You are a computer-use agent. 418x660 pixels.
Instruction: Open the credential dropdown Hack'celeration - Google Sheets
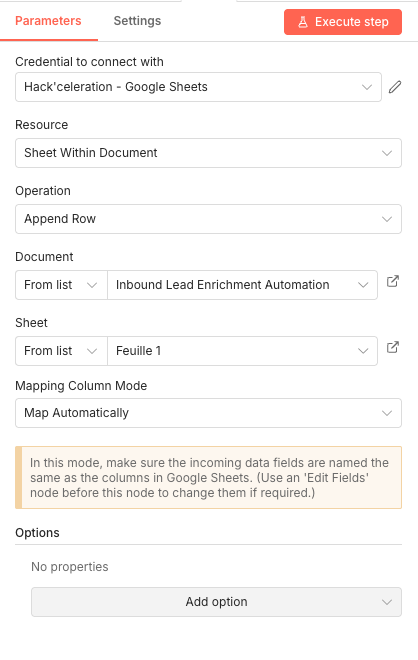point(198,87)
